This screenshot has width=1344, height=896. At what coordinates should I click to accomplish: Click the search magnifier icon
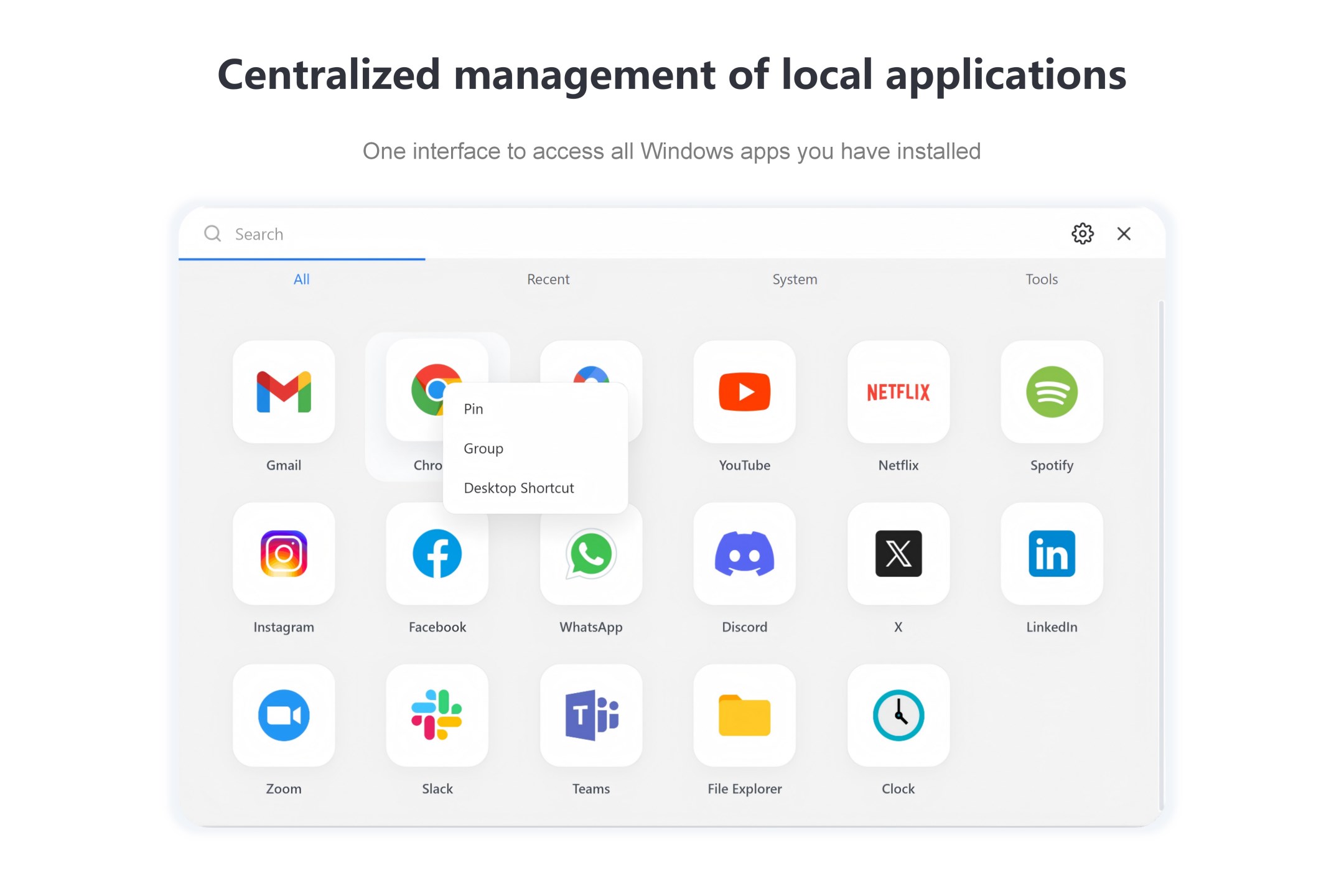(213, 233)
